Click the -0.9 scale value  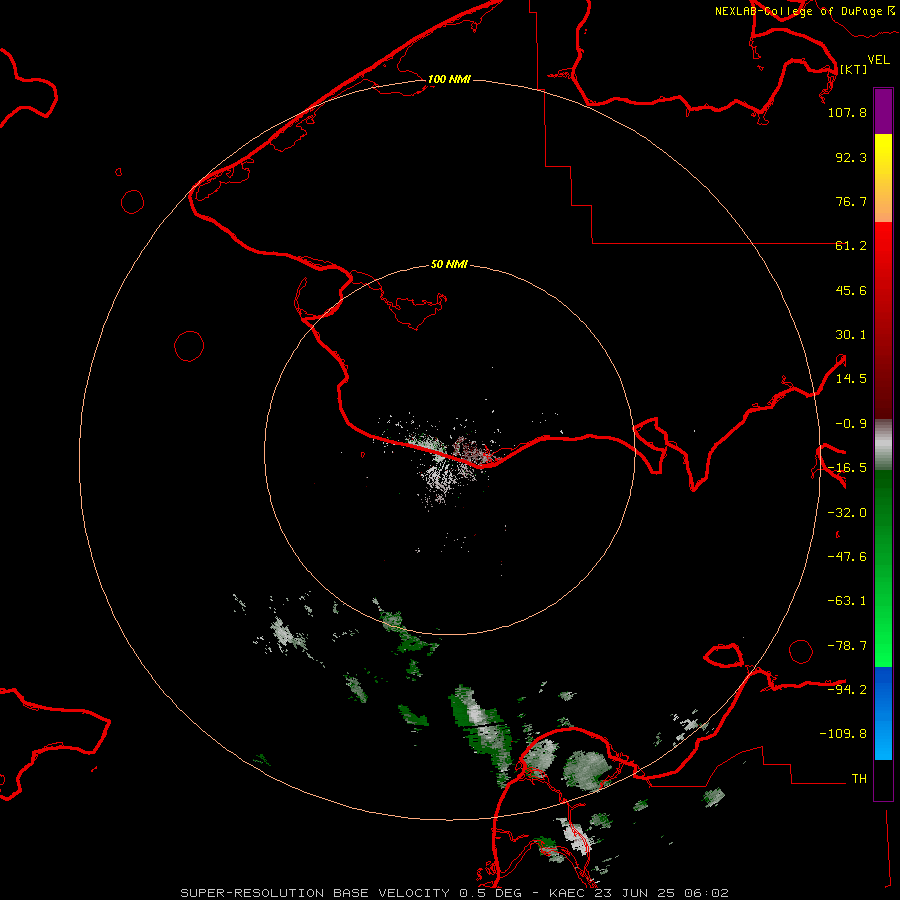(851, 424)
